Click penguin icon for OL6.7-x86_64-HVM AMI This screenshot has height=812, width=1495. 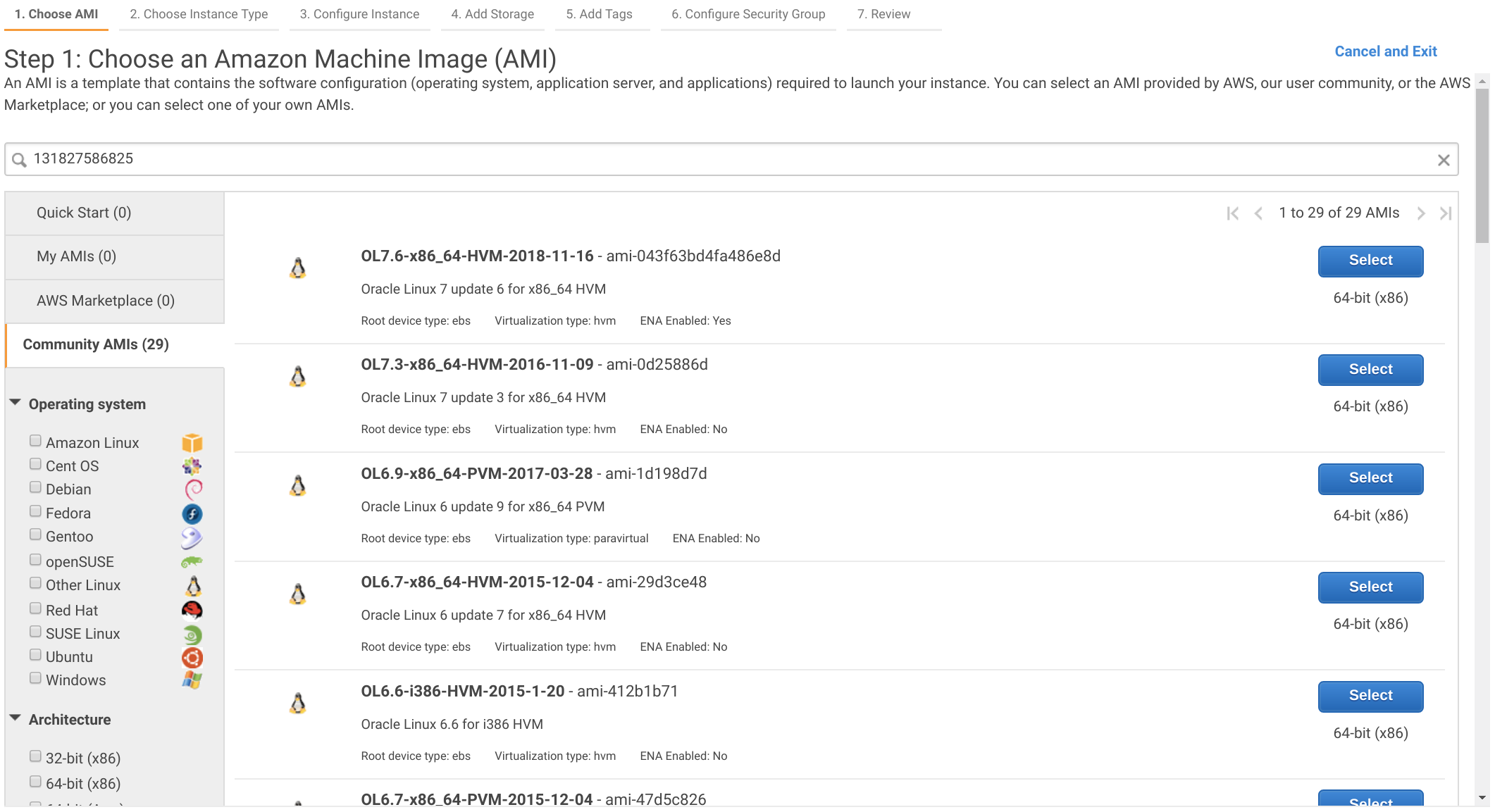point(298,594)
